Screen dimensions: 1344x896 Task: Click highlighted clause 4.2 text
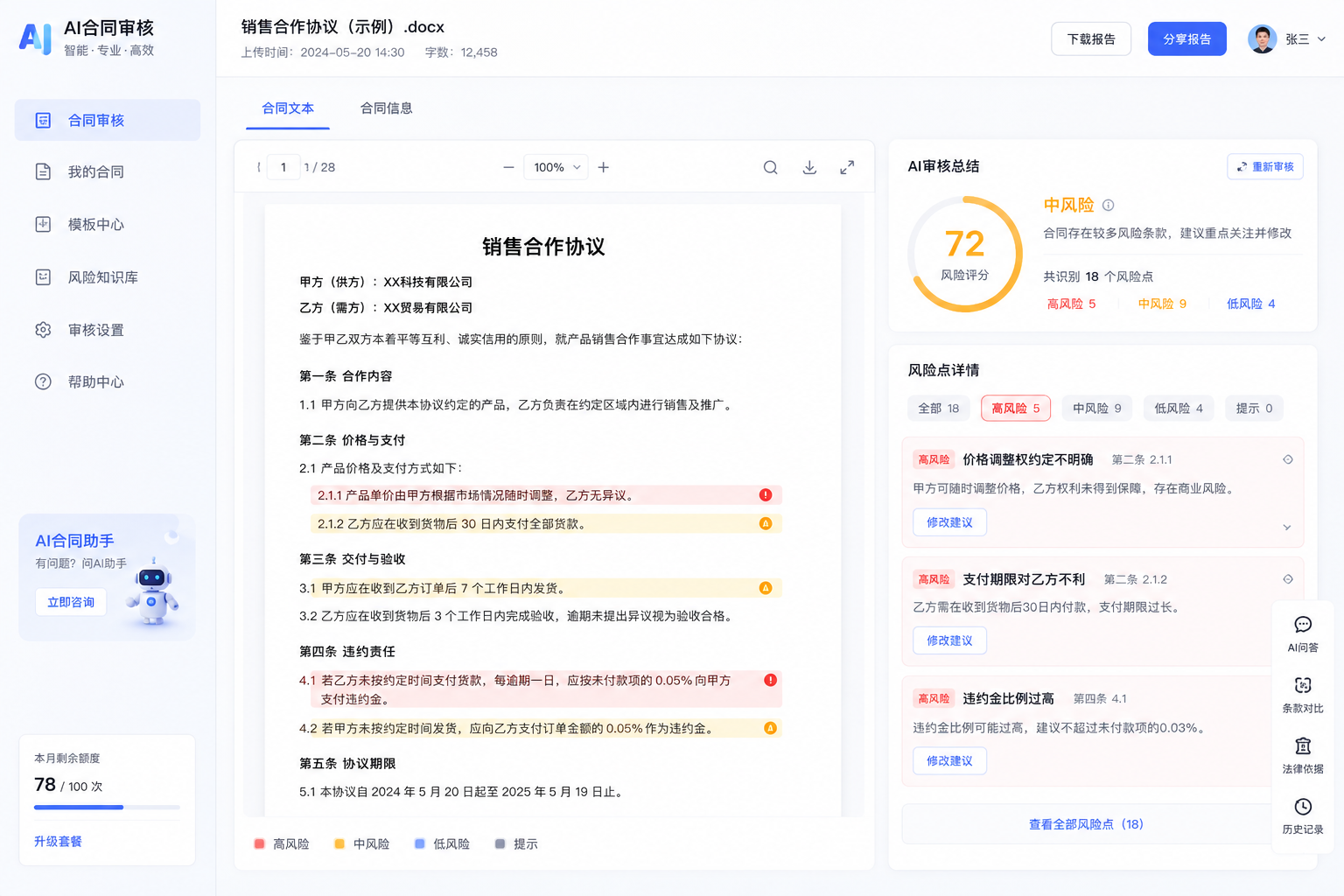[507, 728]
